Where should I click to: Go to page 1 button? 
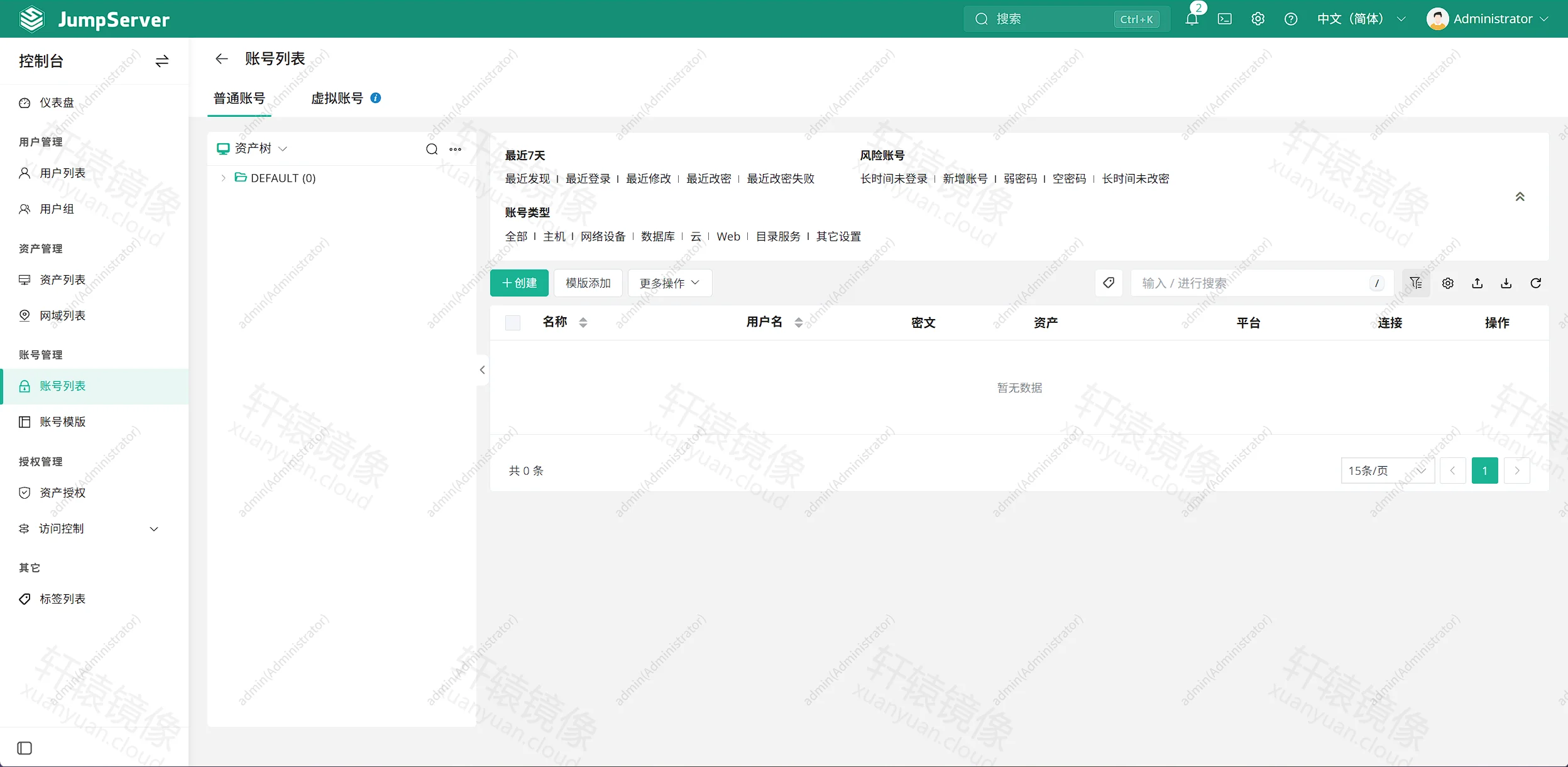point(1485,471)
